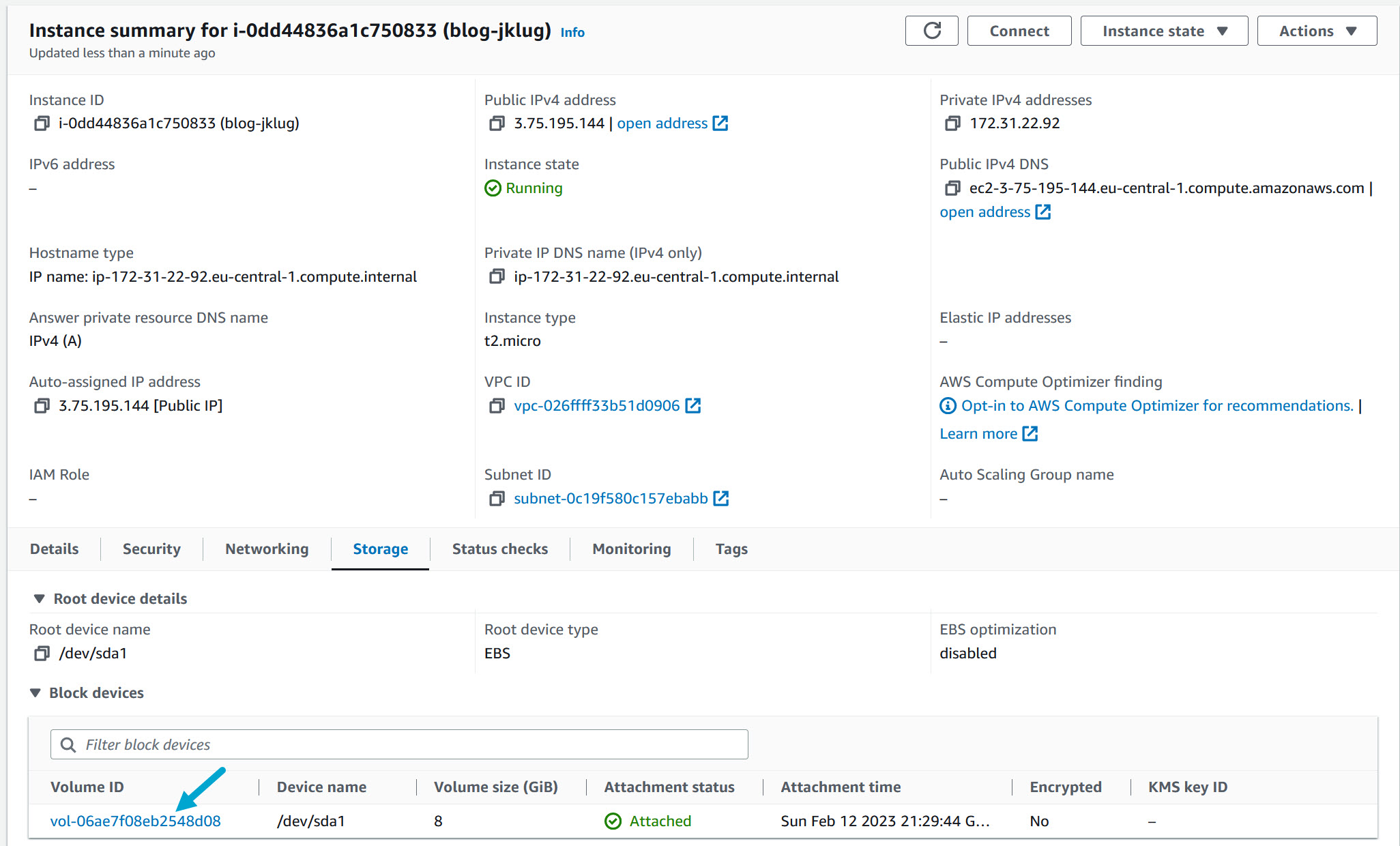Open the Security tab
Image resolution: width=1400 pixels, height=846 pixels.
[151, 549]
